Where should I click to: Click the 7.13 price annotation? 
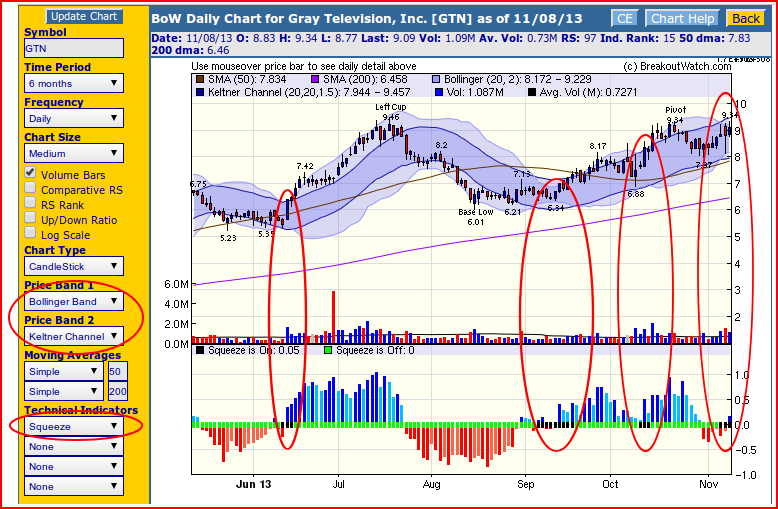click(x=521, y=174)
